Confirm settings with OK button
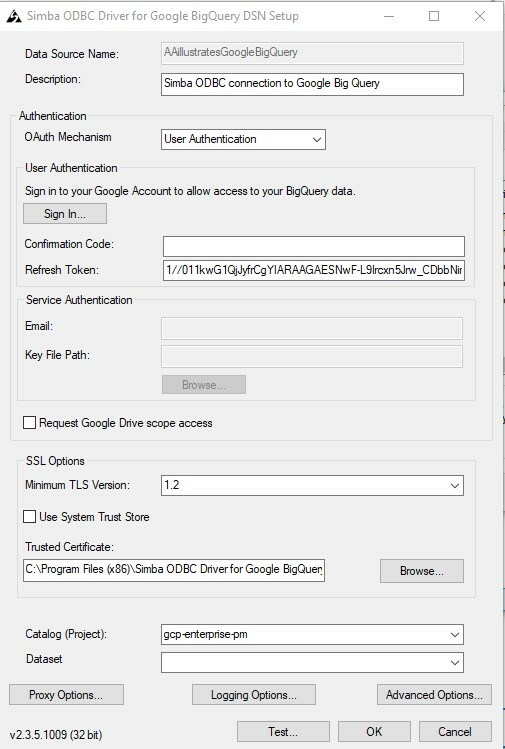This screenshot has width=505, height=749. point(374,731)
